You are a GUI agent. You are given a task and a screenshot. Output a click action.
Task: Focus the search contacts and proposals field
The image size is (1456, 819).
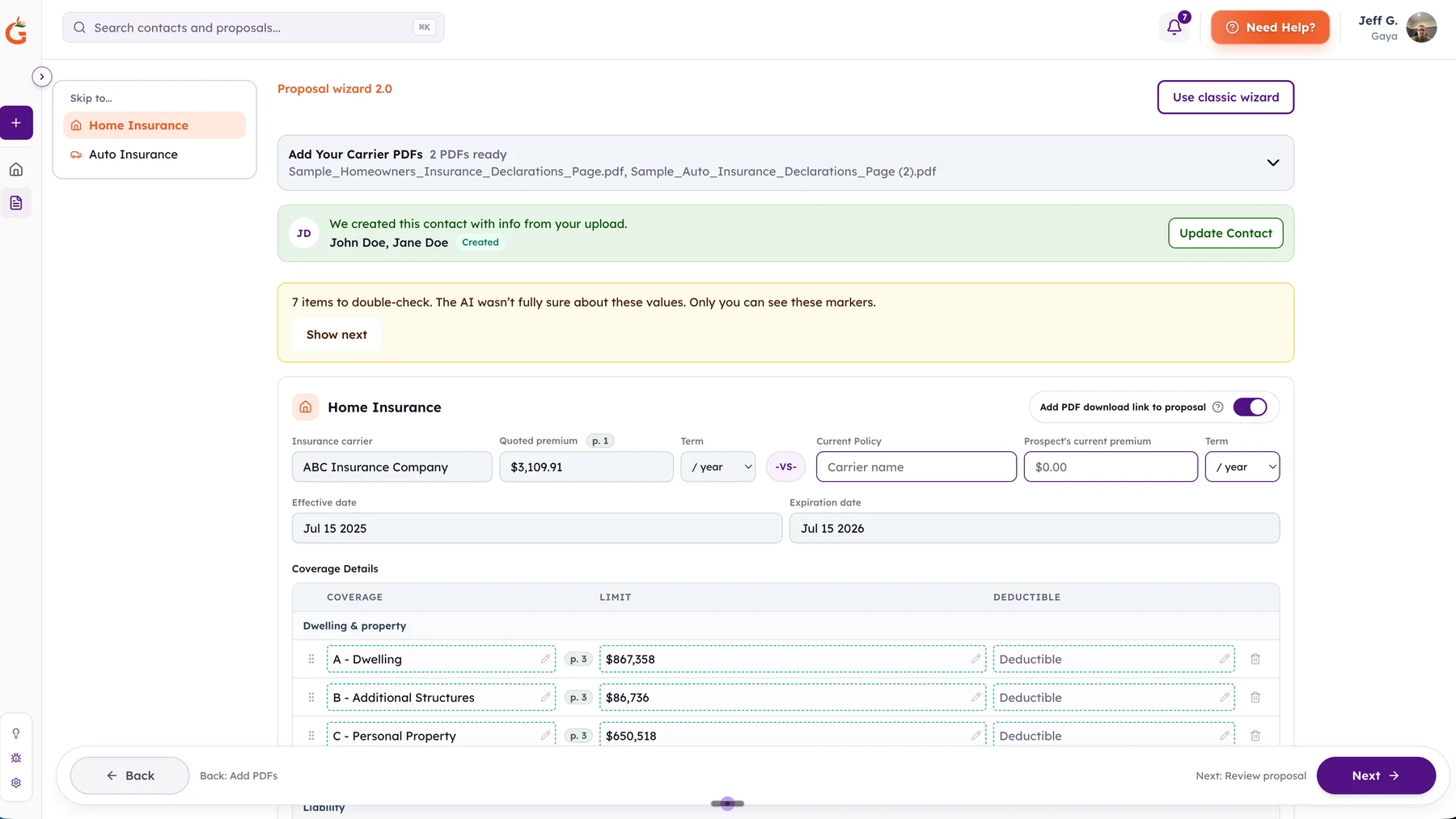253,27
